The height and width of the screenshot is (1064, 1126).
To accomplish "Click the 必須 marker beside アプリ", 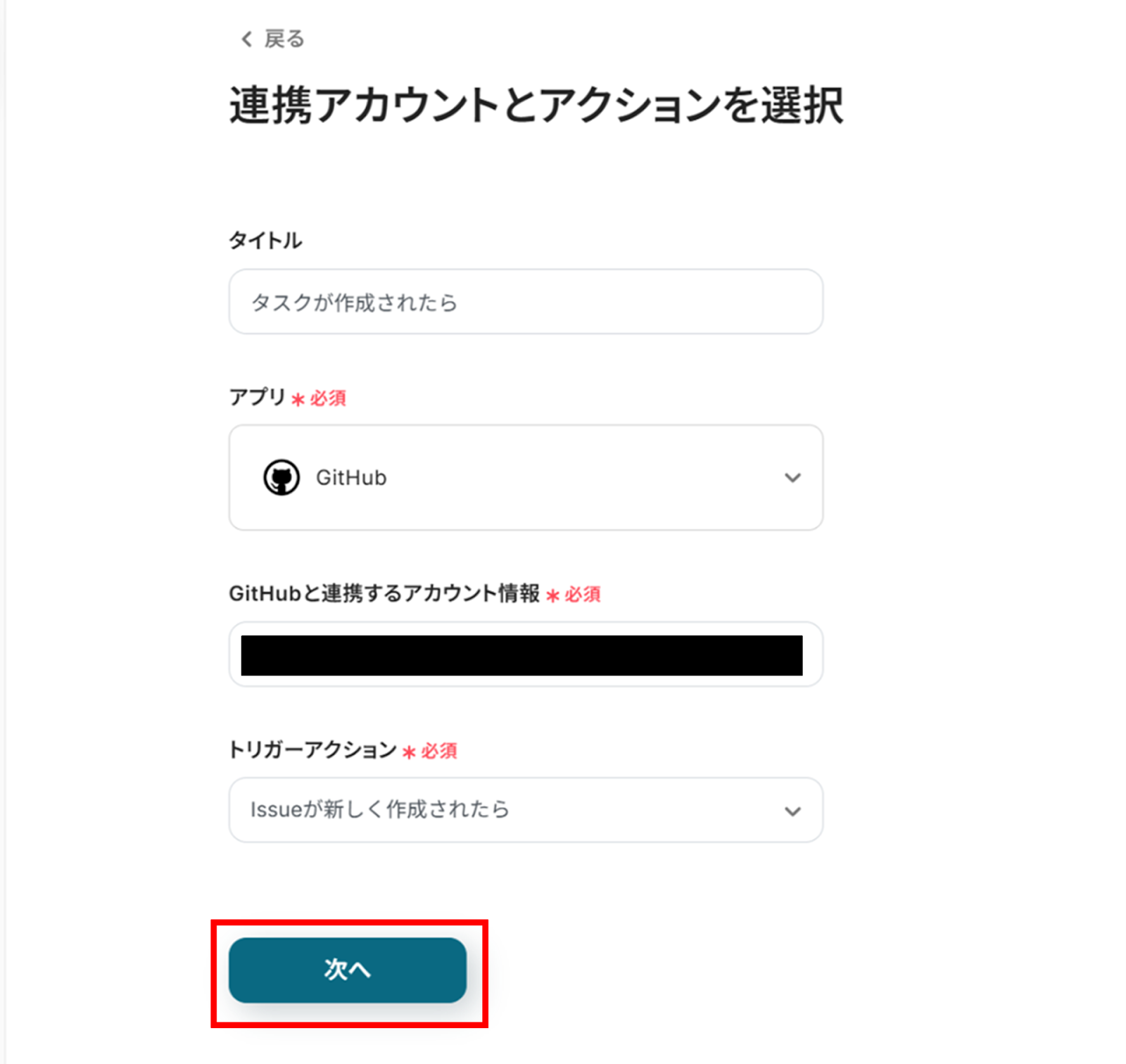I will pyautogui.click(x=328, y=399).
